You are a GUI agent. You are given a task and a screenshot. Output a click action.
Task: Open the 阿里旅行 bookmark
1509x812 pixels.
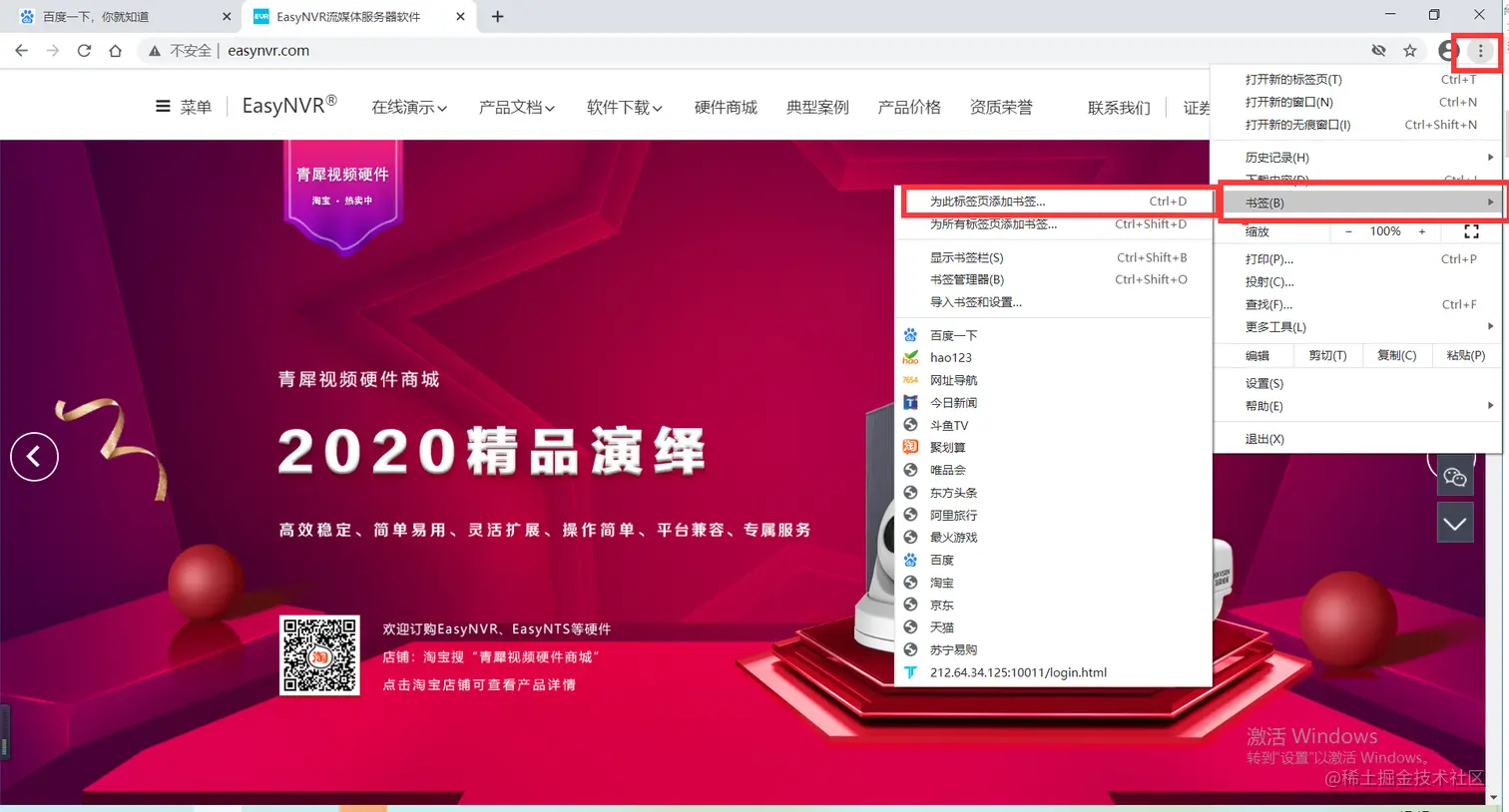pos(1053,515)
